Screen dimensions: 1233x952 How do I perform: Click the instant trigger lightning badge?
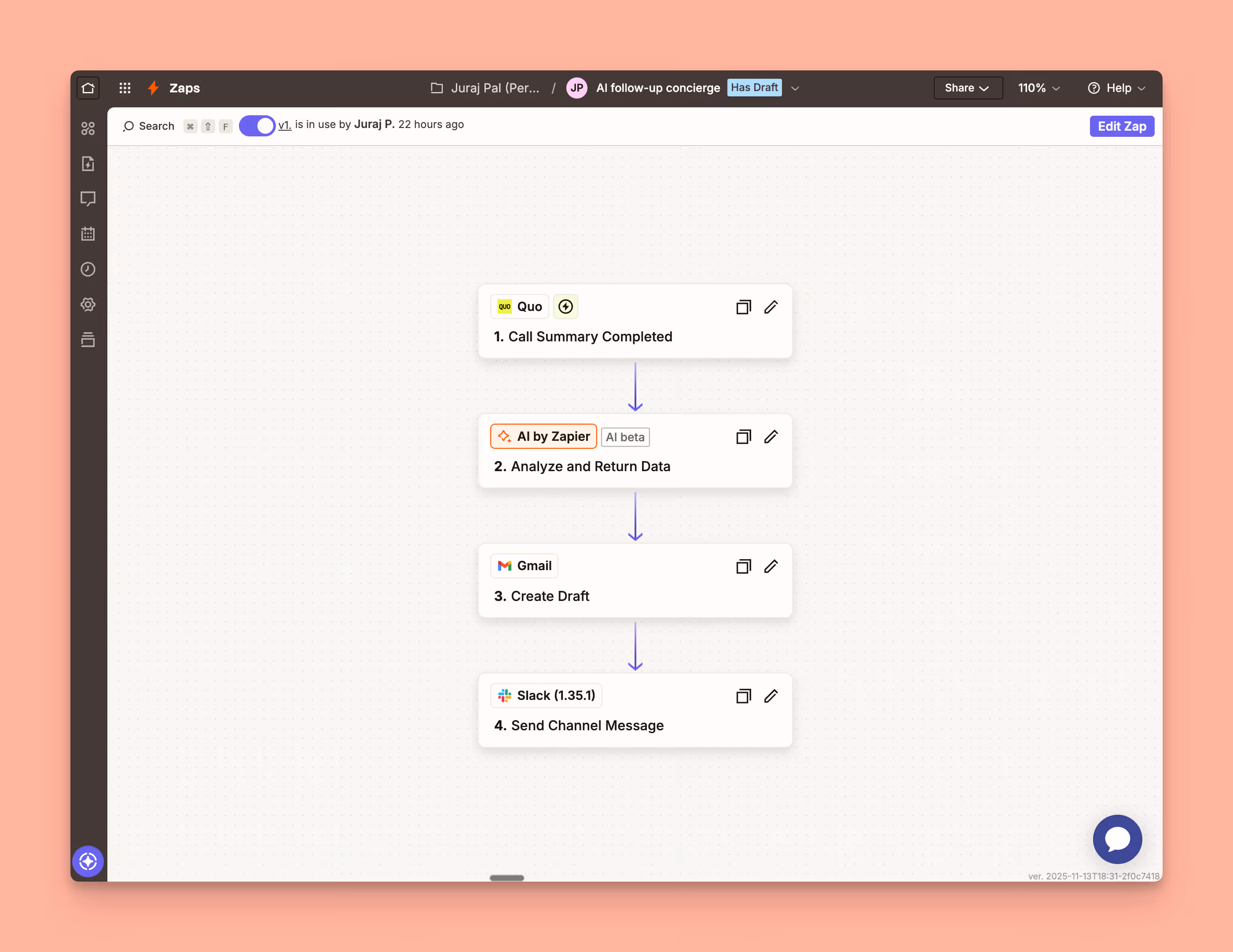pyautogui.click(x=566, y=307)
